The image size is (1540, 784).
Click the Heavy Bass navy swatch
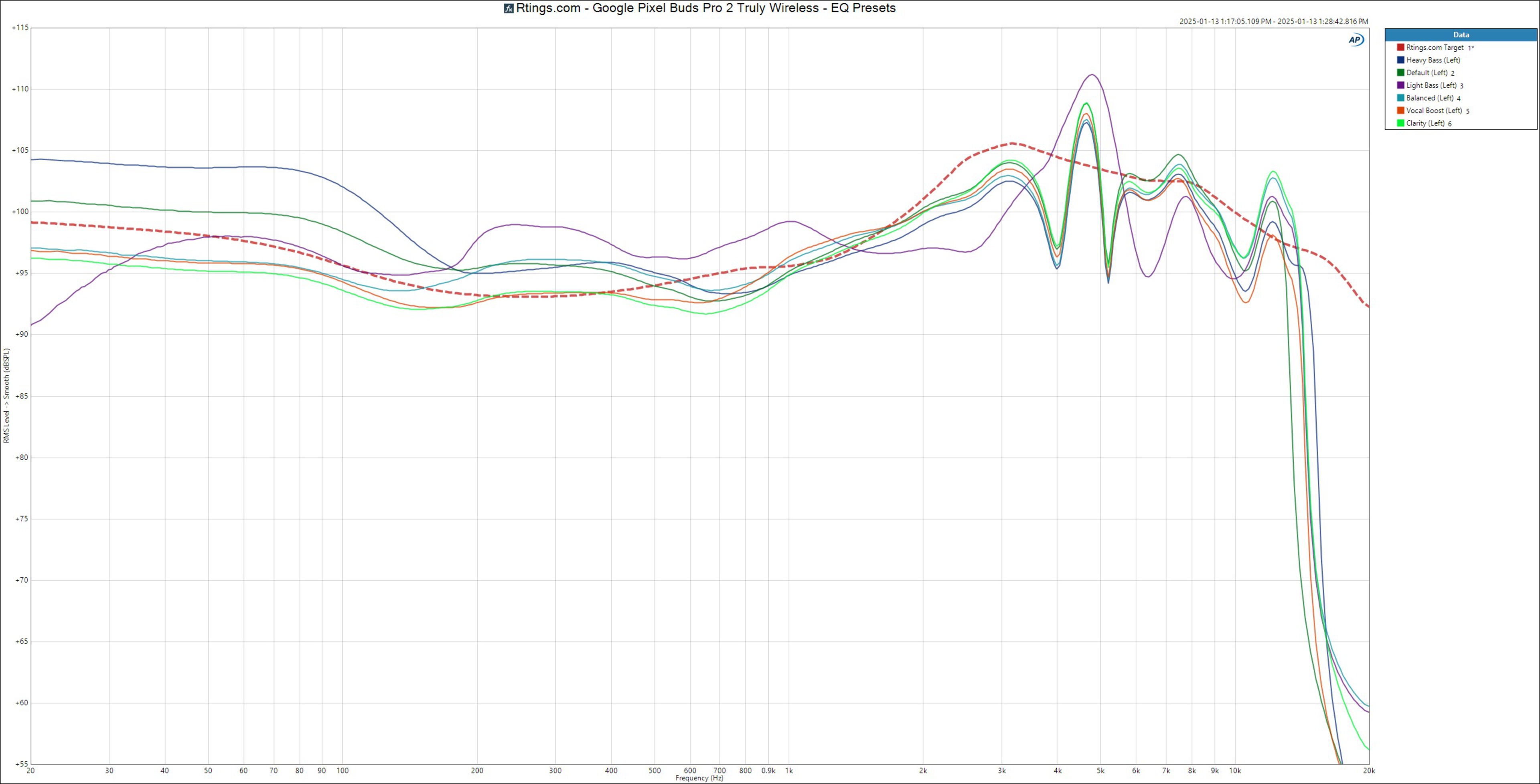click(1400, 60)
